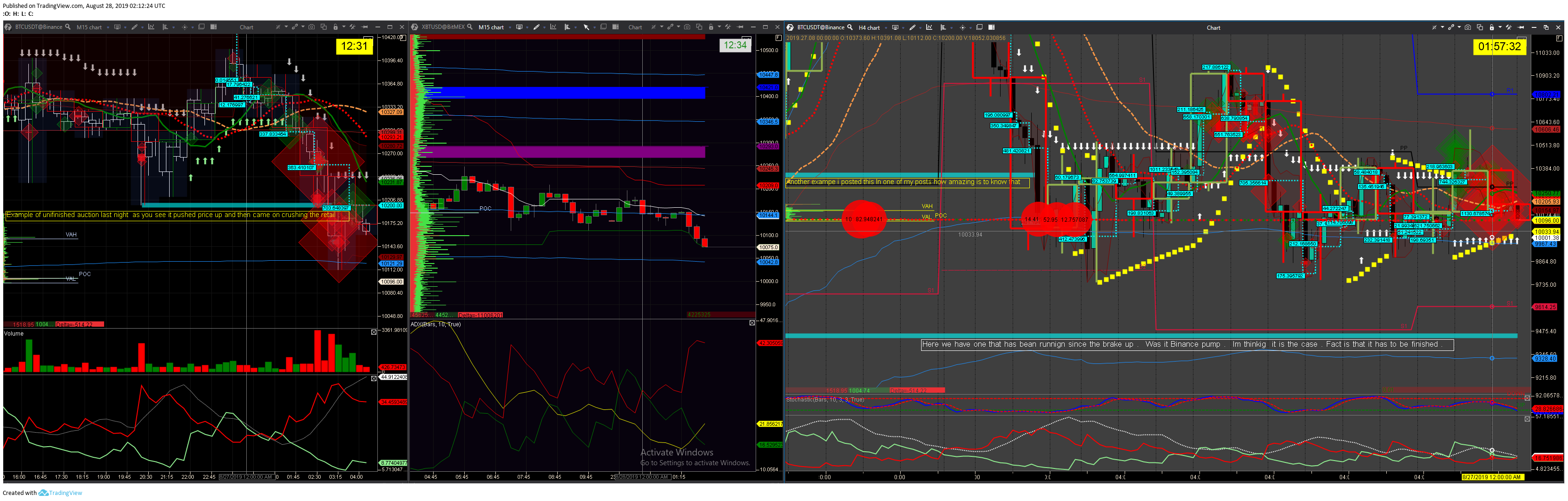Screen dimensions: 1568x501
Task: Click the symbol search magnifier in H4 BTCUSDT window
Action: point(850,27)
